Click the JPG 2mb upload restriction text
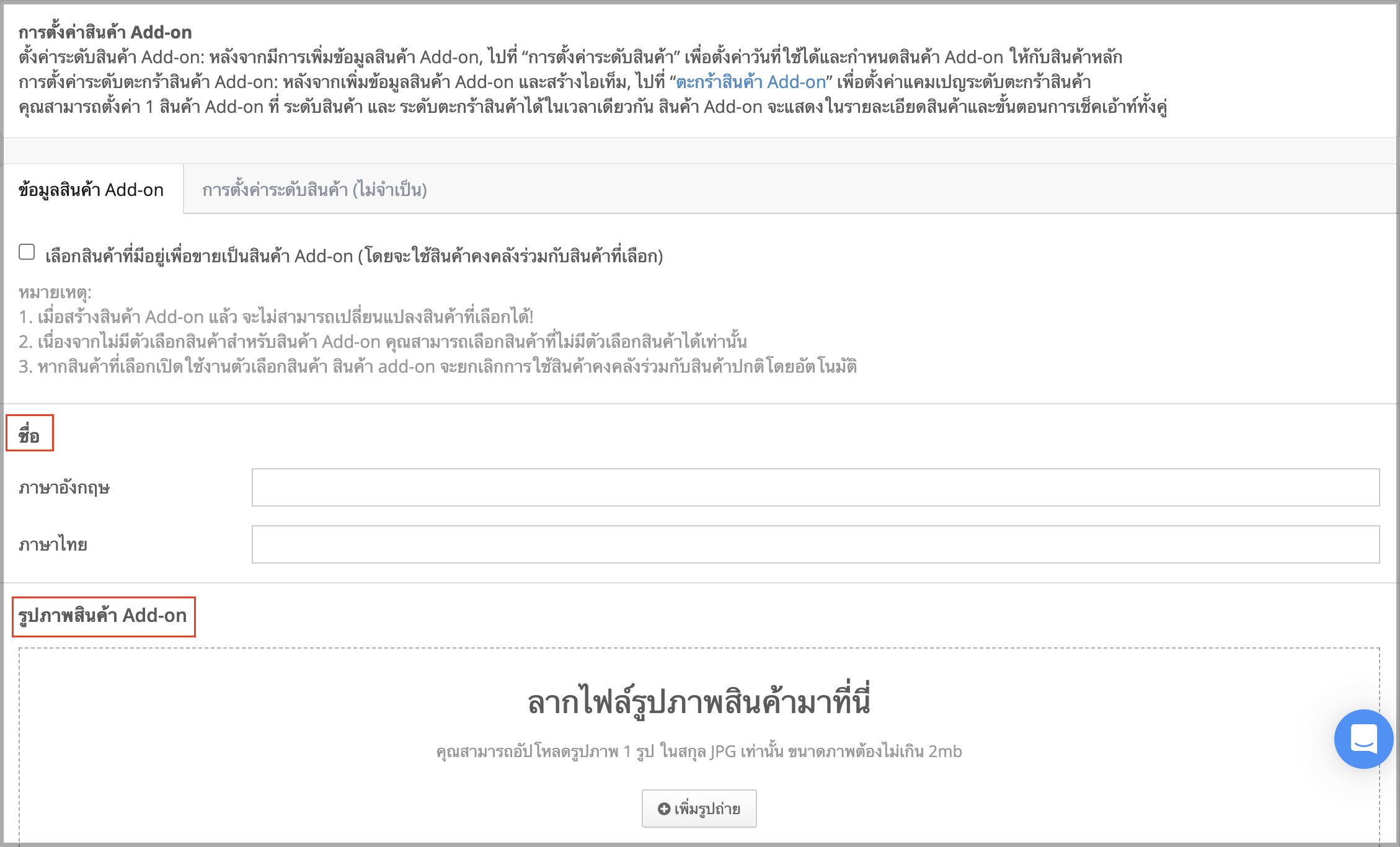The width and height of the screenshot is (1400, 847). click(699, 752)
